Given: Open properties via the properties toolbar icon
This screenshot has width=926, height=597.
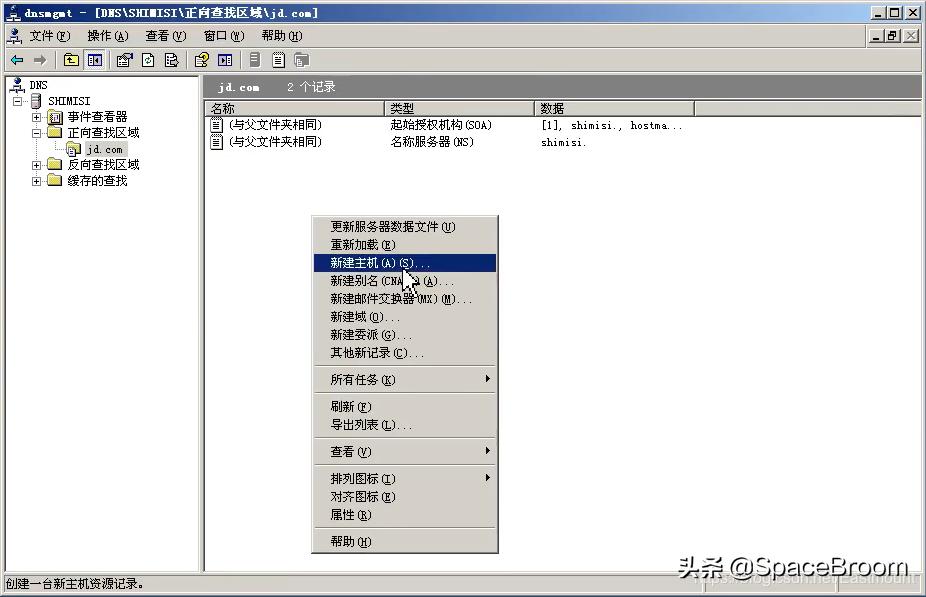Looking at the screenshot, I should (x=125, y=60).
